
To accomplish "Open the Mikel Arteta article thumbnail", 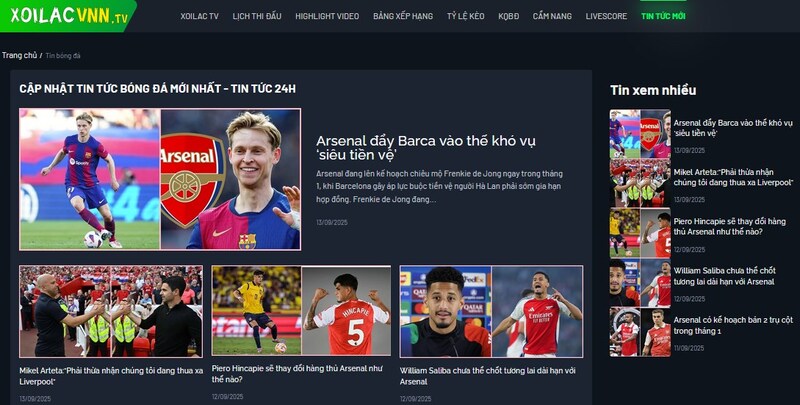I will click(111, 311).
